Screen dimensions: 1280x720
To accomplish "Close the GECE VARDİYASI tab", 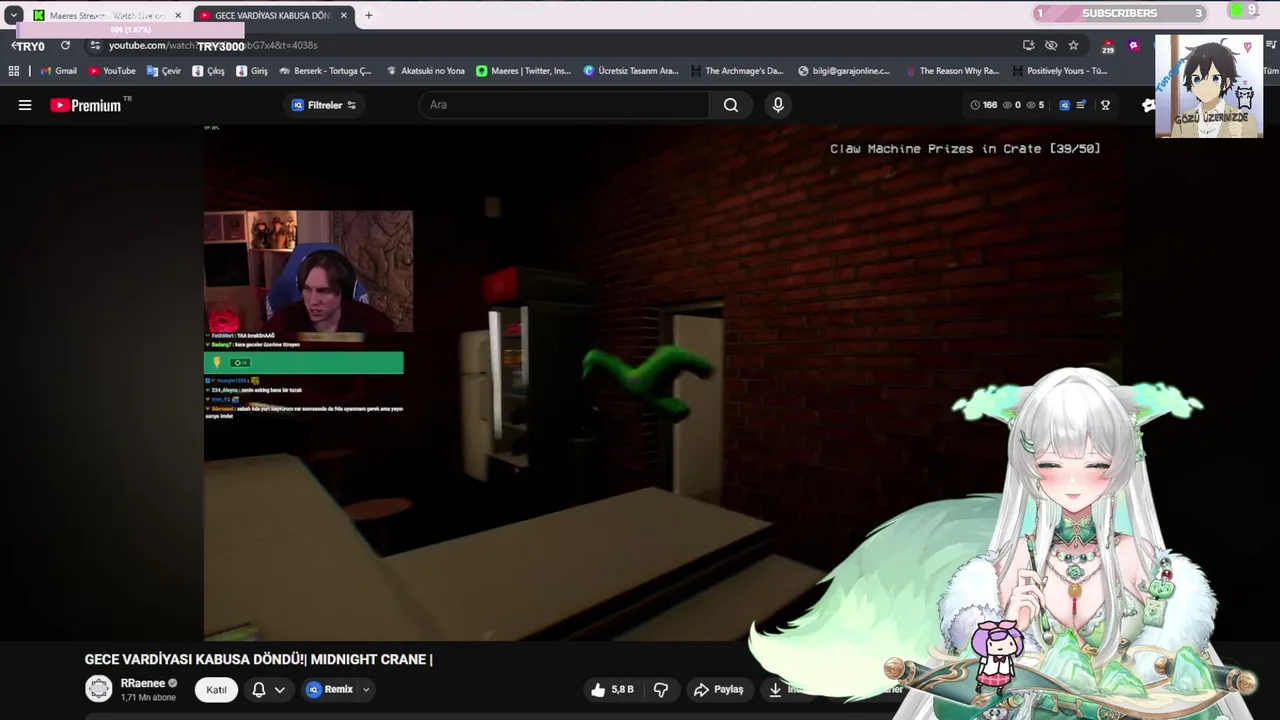I will [x=344, y=15].
